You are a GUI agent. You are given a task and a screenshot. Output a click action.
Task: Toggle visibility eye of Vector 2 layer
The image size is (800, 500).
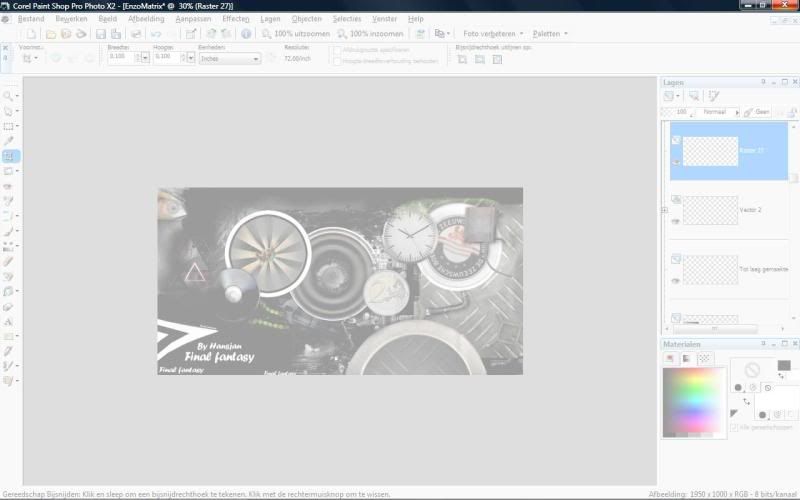(676, 221)
